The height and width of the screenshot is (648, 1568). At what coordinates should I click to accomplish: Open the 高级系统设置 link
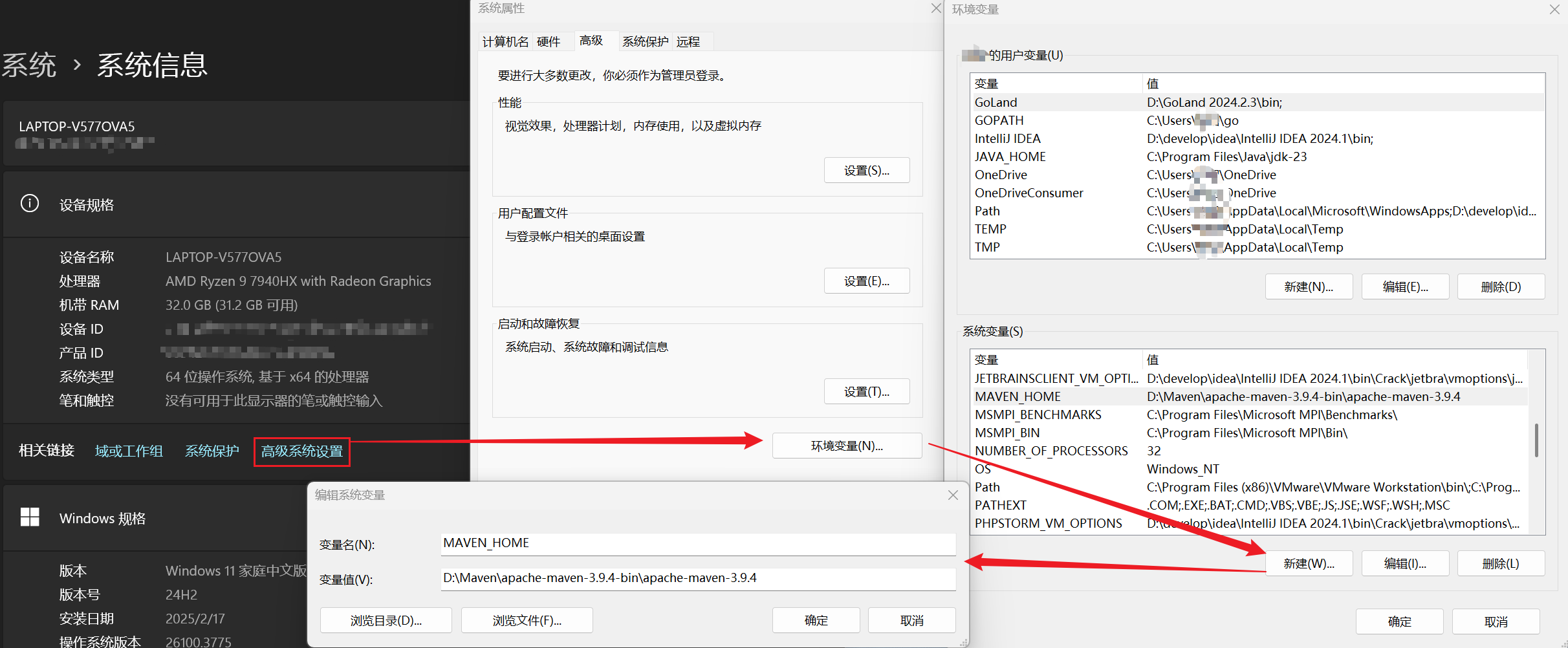click(x=302, y=451)
